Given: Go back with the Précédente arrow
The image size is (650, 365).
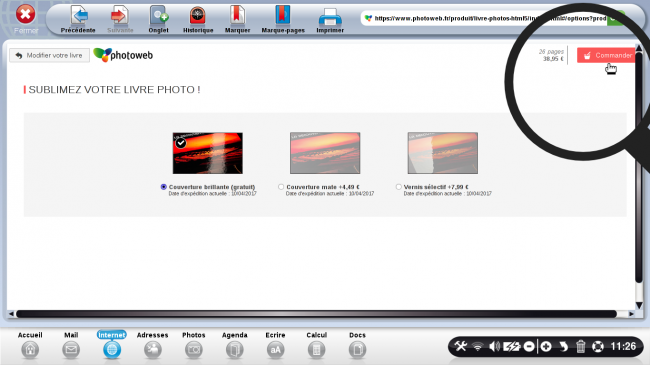Looking at the screenshot, I should [79, 16].
